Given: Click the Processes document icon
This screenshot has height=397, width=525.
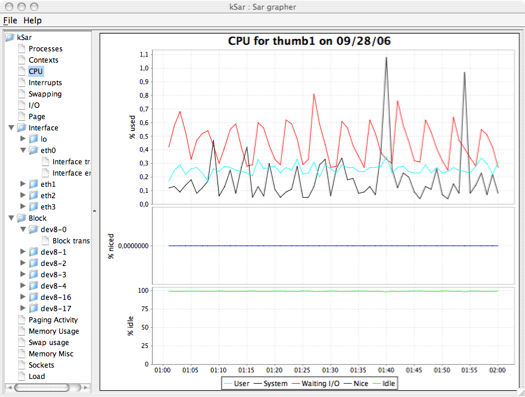Looking at the screenshot, I should tap(22, 49).
